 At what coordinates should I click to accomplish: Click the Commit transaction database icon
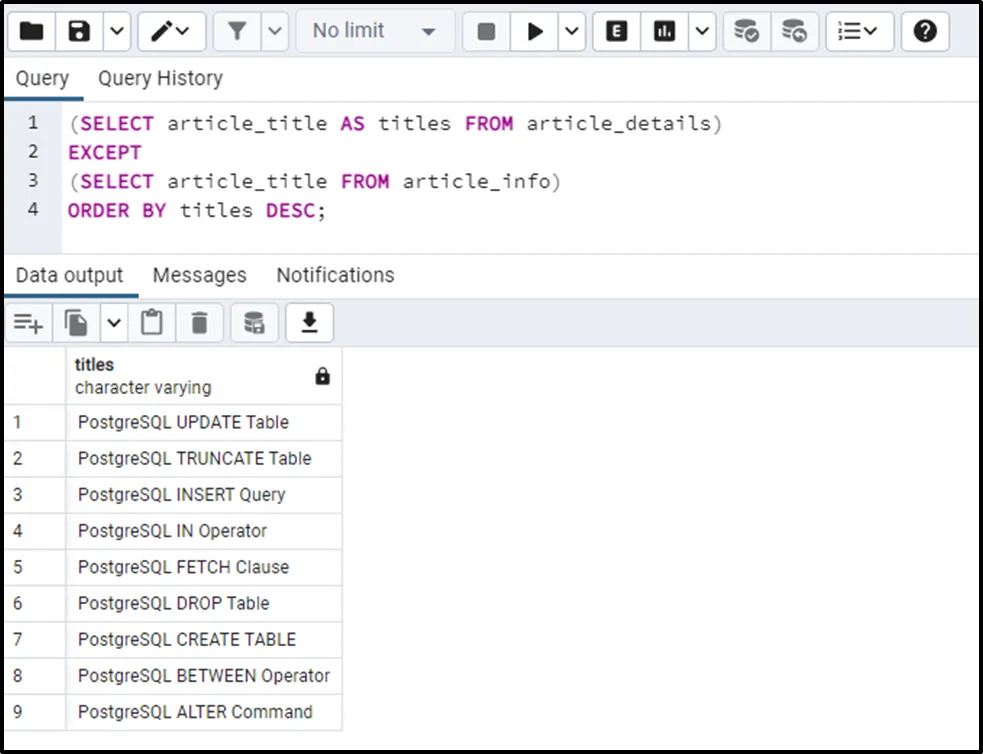tap(746, 32)
